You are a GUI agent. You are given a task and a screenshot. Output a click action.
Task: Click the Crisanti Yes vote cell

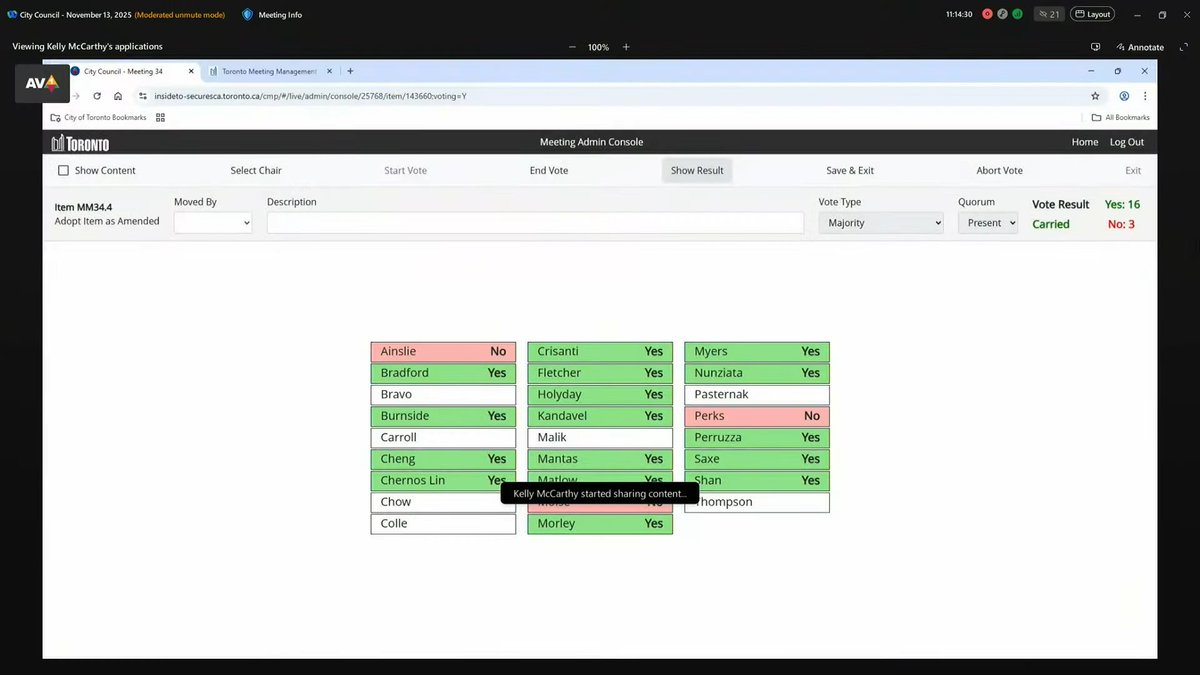pos(600,351)
